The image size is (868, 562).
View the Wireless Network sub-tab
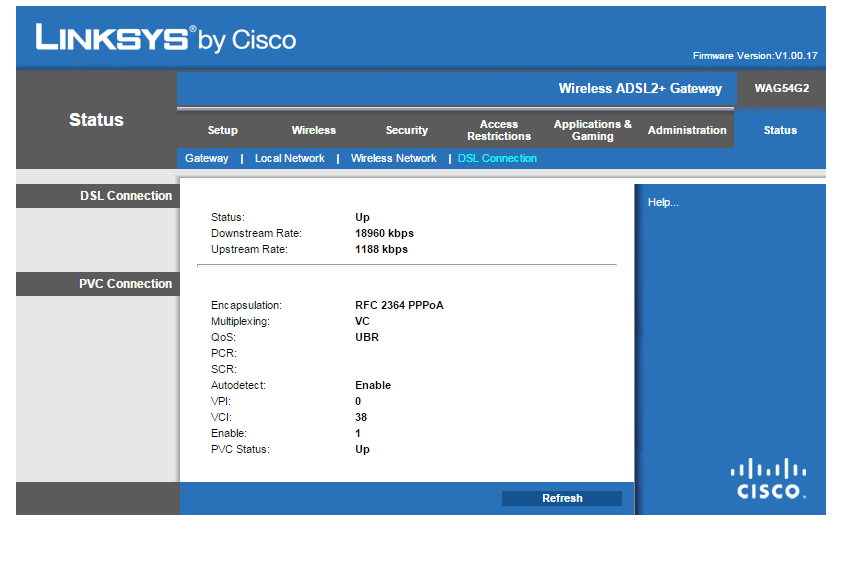(394, 158)
